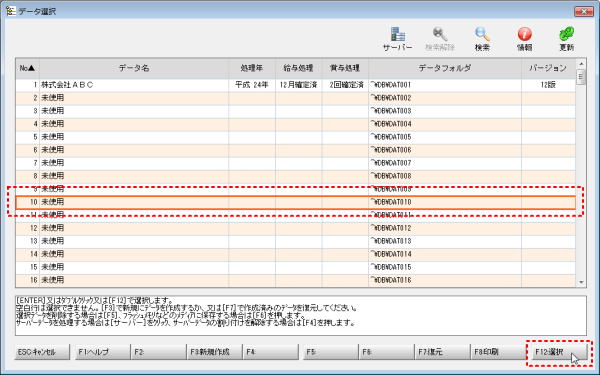Click folder cell ¥DB¥DAT016
The height and width of the screenshot is (375, 600).
point(445,280)
